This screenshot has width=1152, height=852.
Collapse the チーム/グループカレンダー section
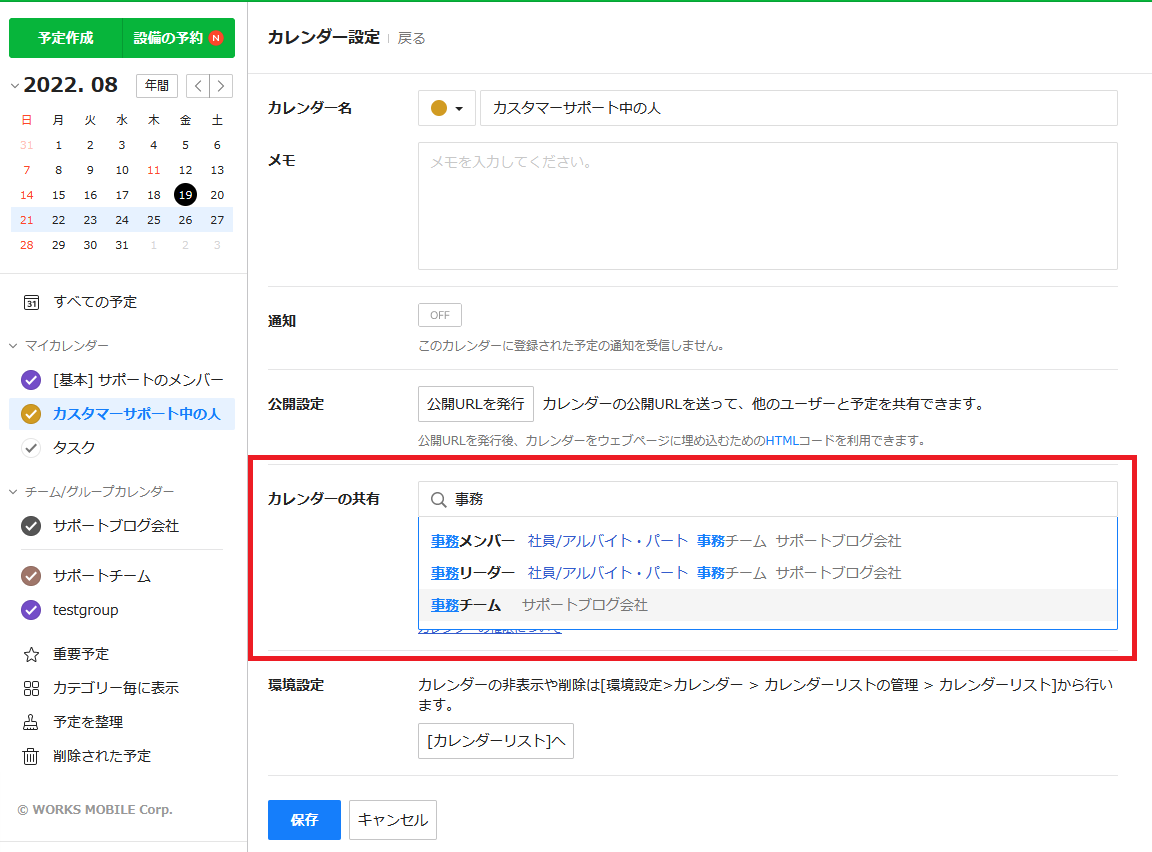pos(14,492)
